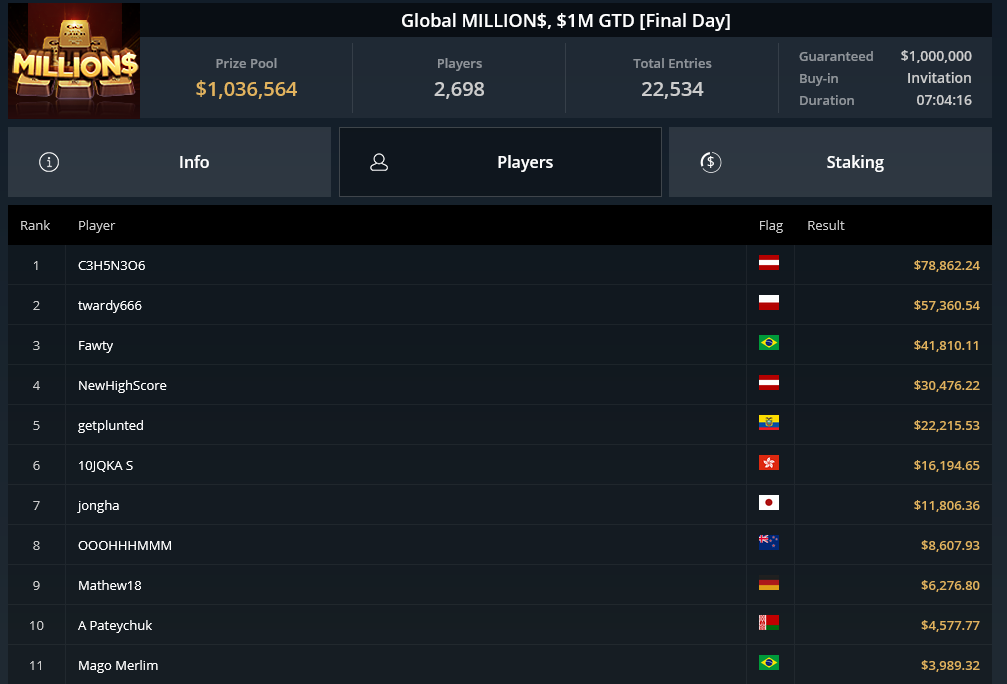Click the person silhouette icon
Viewport: 1007px width, 684px height.
click(379, 162)
